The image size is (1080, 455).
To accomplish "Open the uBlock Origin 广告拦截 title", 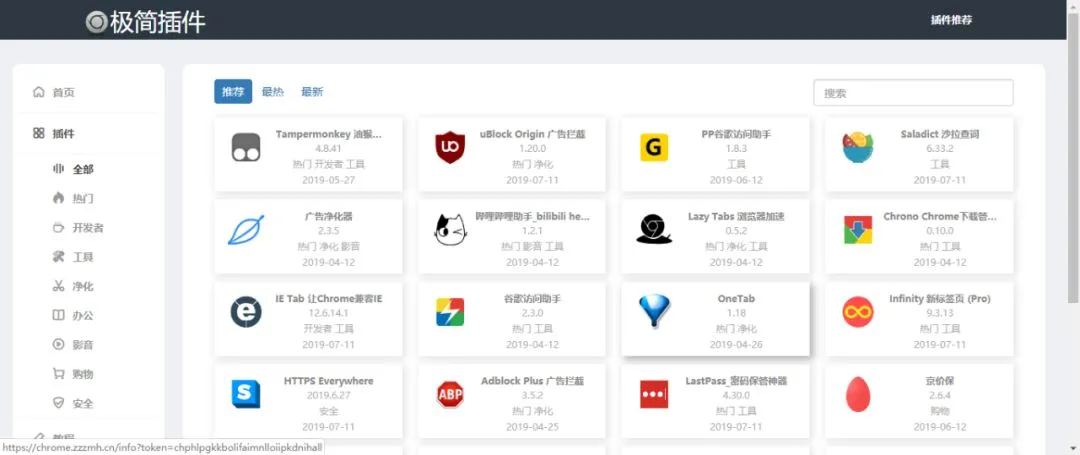I will coord(532,134).
